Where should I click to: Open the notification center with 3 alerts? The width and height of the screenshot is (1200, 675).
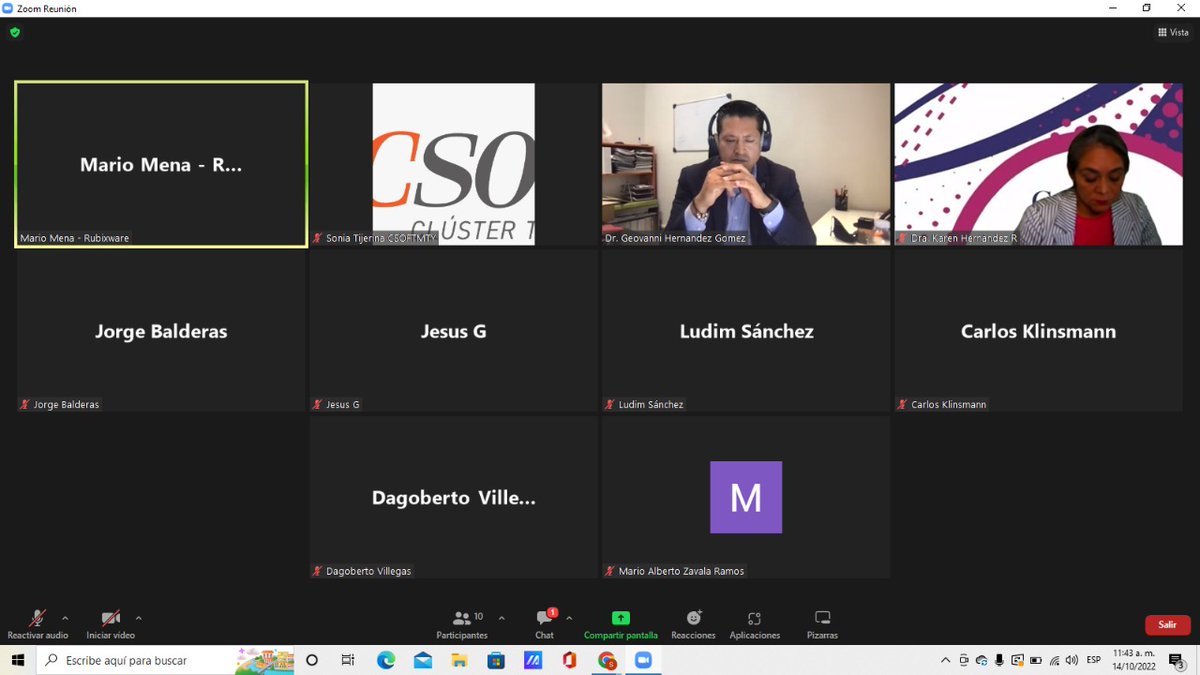1177,660
